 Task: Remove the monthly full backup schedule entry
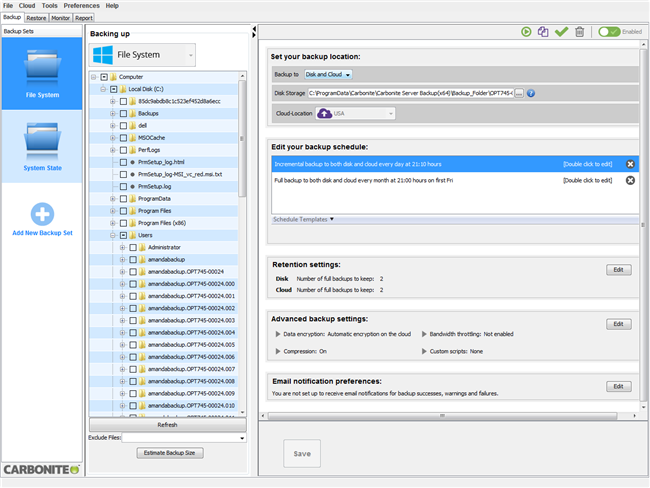630,180
